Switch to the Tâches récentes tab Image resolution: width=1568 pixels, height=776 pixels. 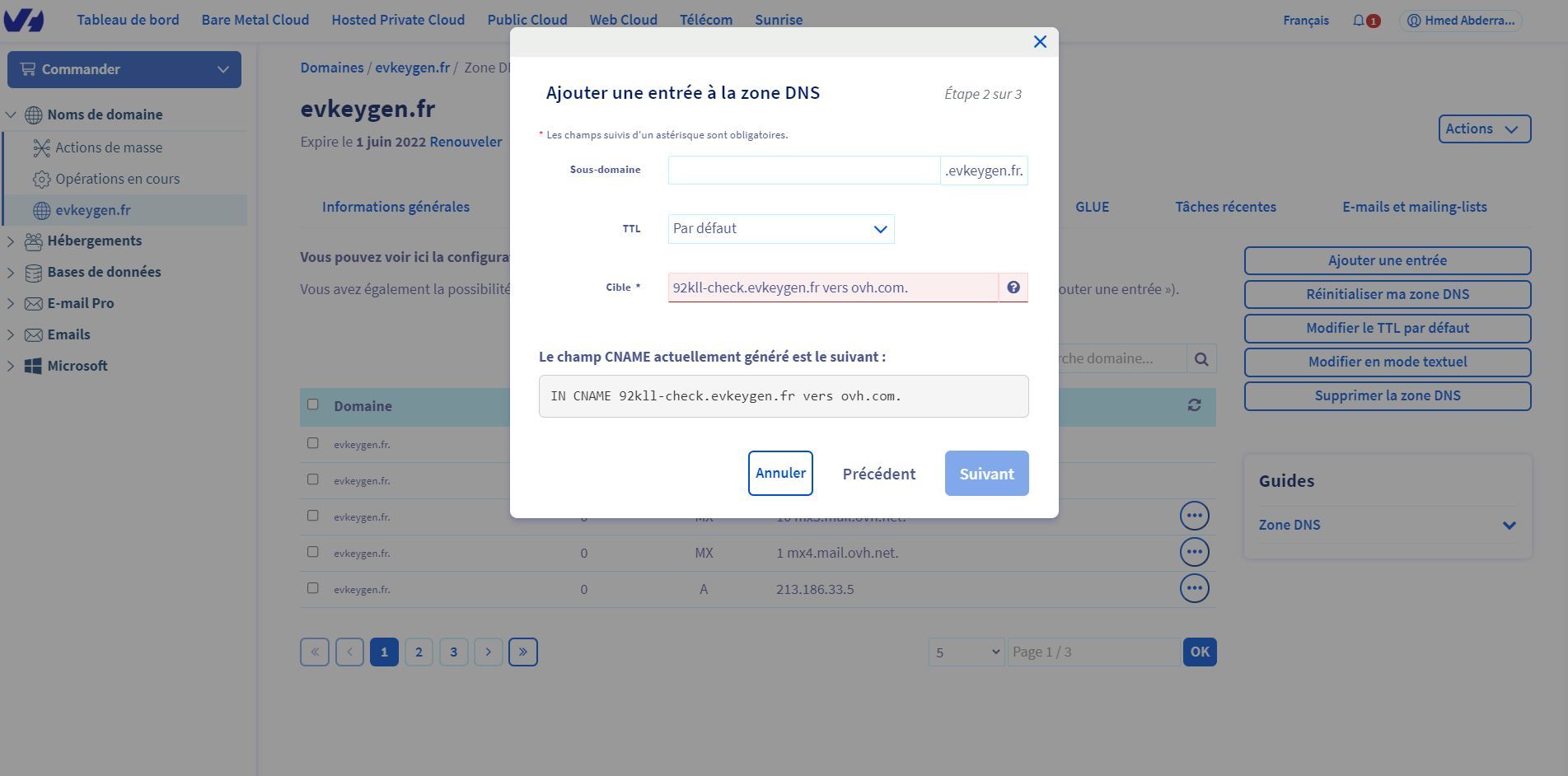click(x=1224, y=207)
